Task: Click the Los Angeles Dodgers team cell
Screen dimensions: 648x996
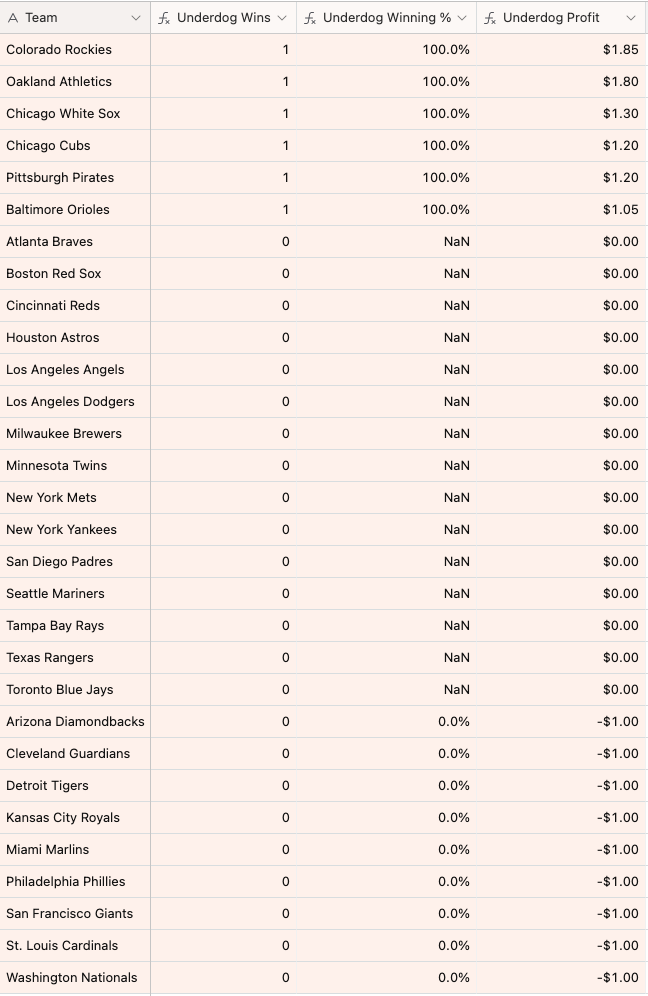Action: click(70, 402)
